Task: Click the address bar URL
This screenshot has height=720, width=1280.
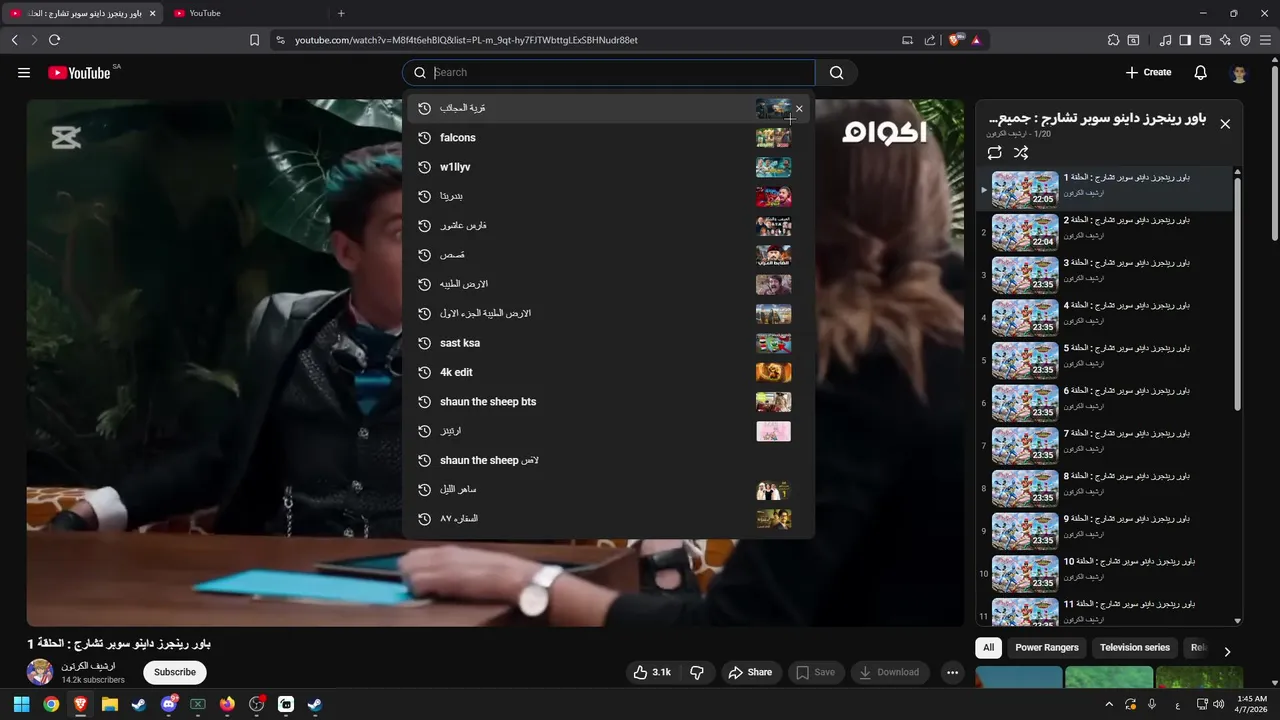Action: pyautogui.click(x=466, y=40)
